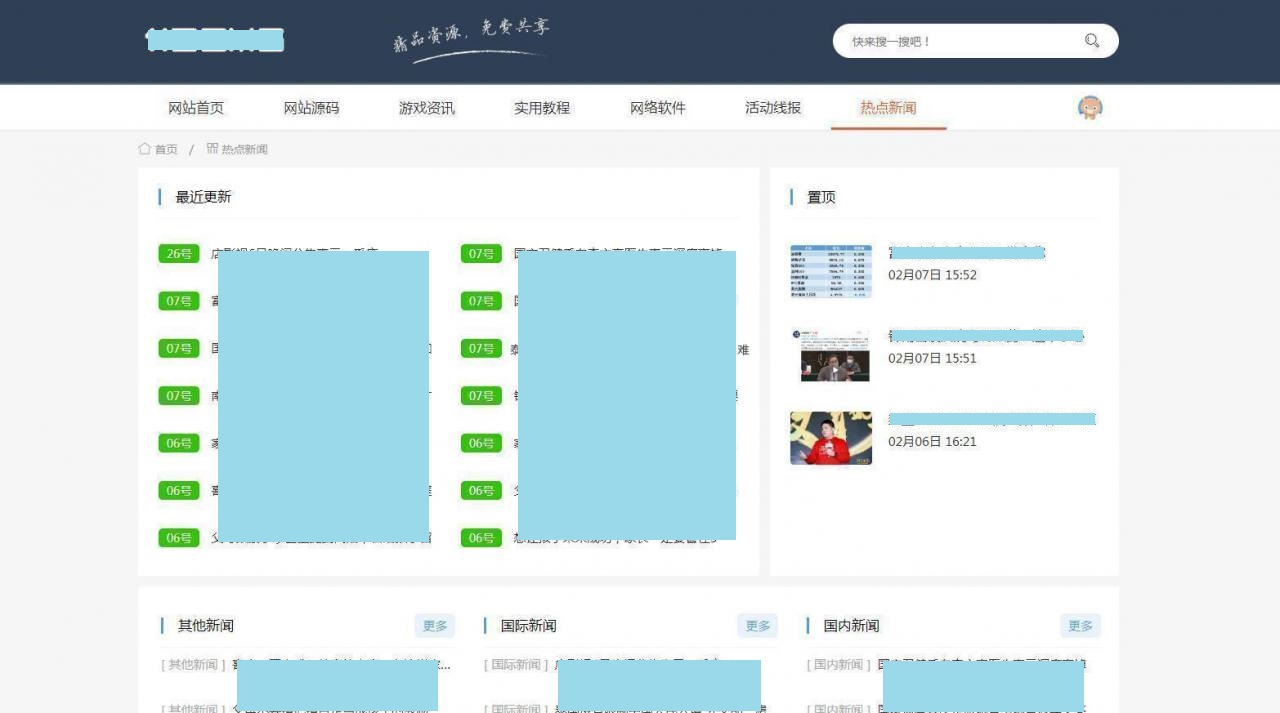Click the grid icon beside 热点新闻 breadcrumb
This screenshot has height=713, width=1280.
pos(213,148)
